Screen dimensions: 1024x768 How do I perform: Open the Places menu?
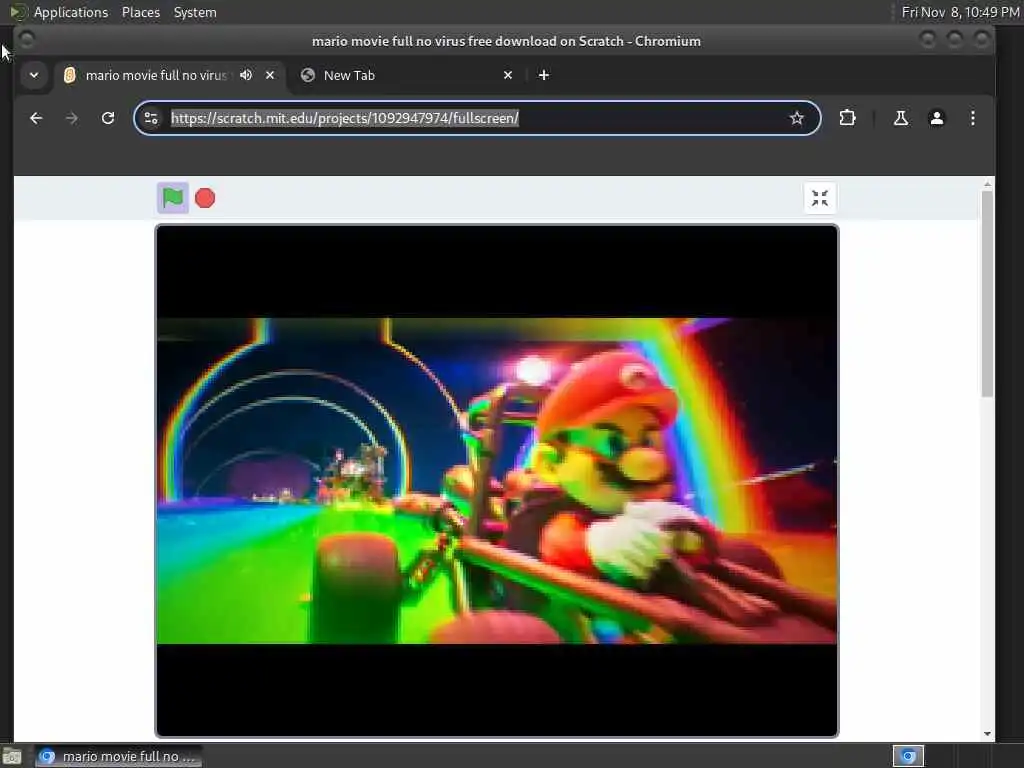click(x=140, y=12)
